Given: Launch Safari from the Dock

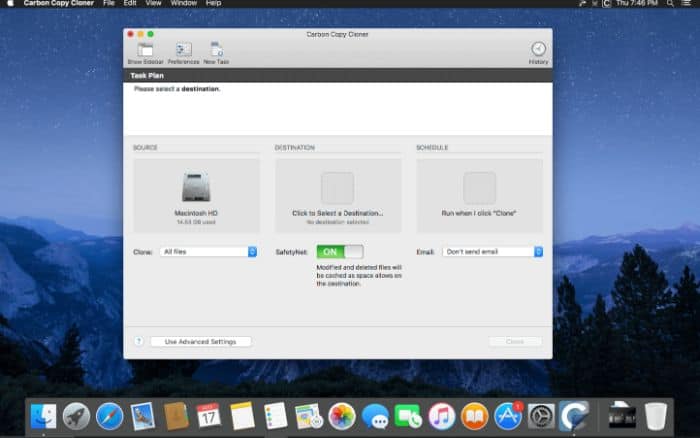Looking at the screenshot, I should click(109, 416).
